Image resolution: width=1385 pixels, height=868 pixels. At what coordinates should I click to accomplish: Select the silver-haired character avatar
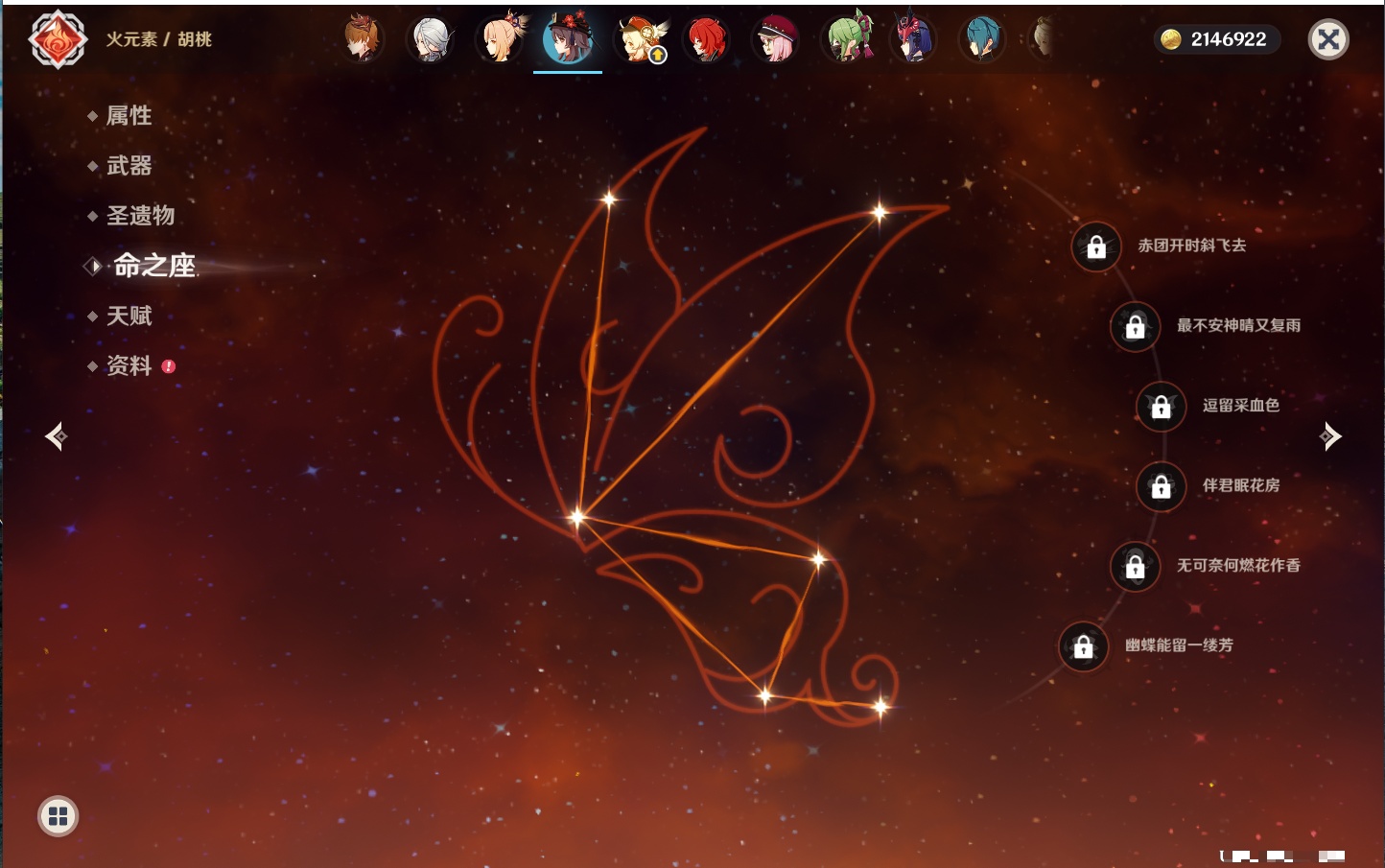431,39
